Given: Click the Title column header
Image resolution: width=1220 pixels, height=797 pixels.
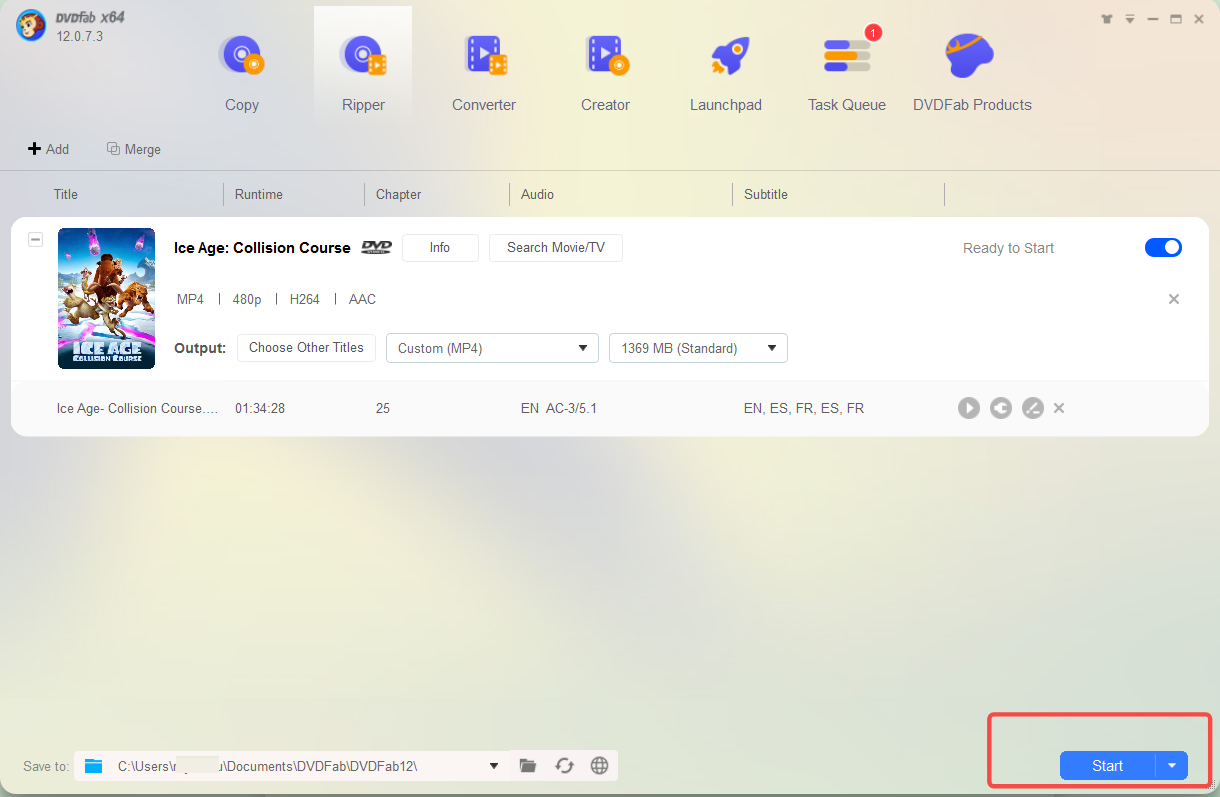Looking at the screenshot, I should coord(66,194).
